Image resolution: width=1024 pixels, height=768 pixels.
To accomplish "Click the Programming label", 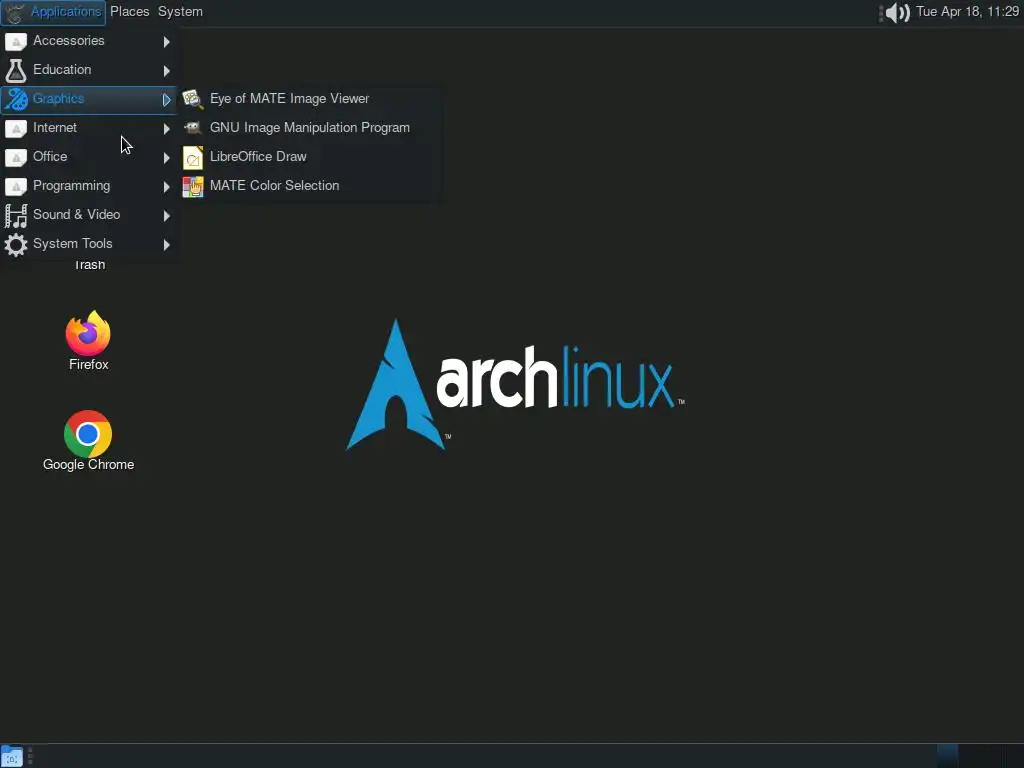I will point(72,186).
